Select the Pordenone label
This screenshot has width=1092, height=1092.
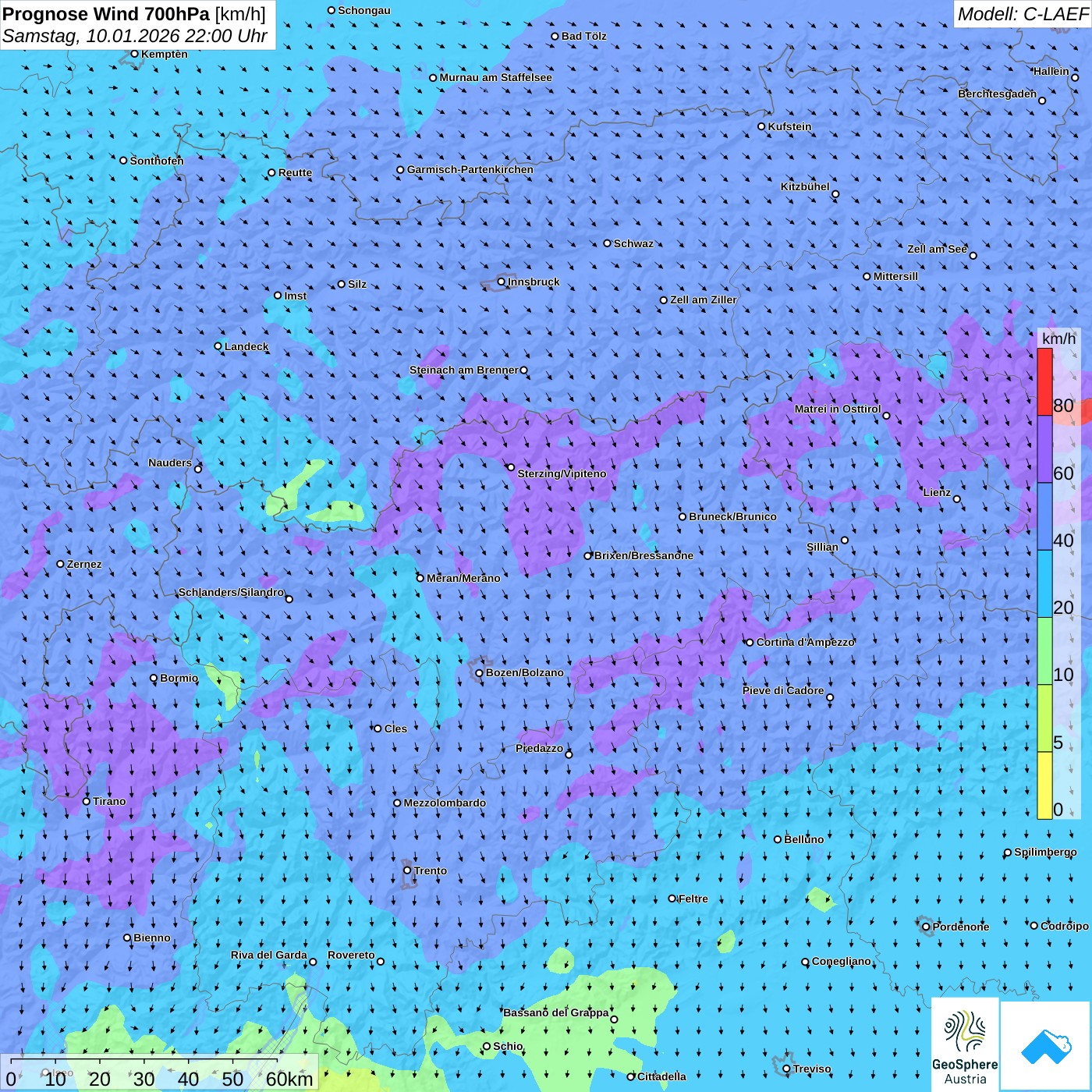[961, 927]
